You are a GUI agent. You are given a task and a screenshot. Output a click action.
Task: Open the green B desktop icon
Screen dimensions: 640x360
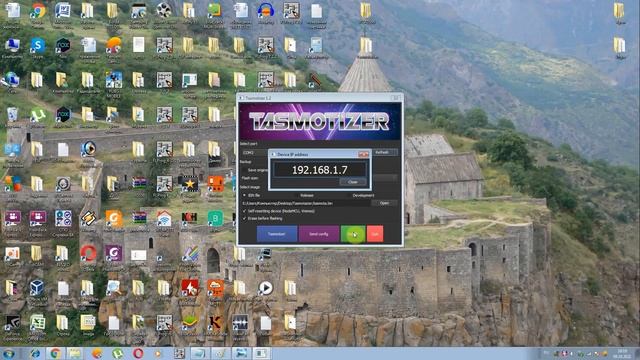215,218
